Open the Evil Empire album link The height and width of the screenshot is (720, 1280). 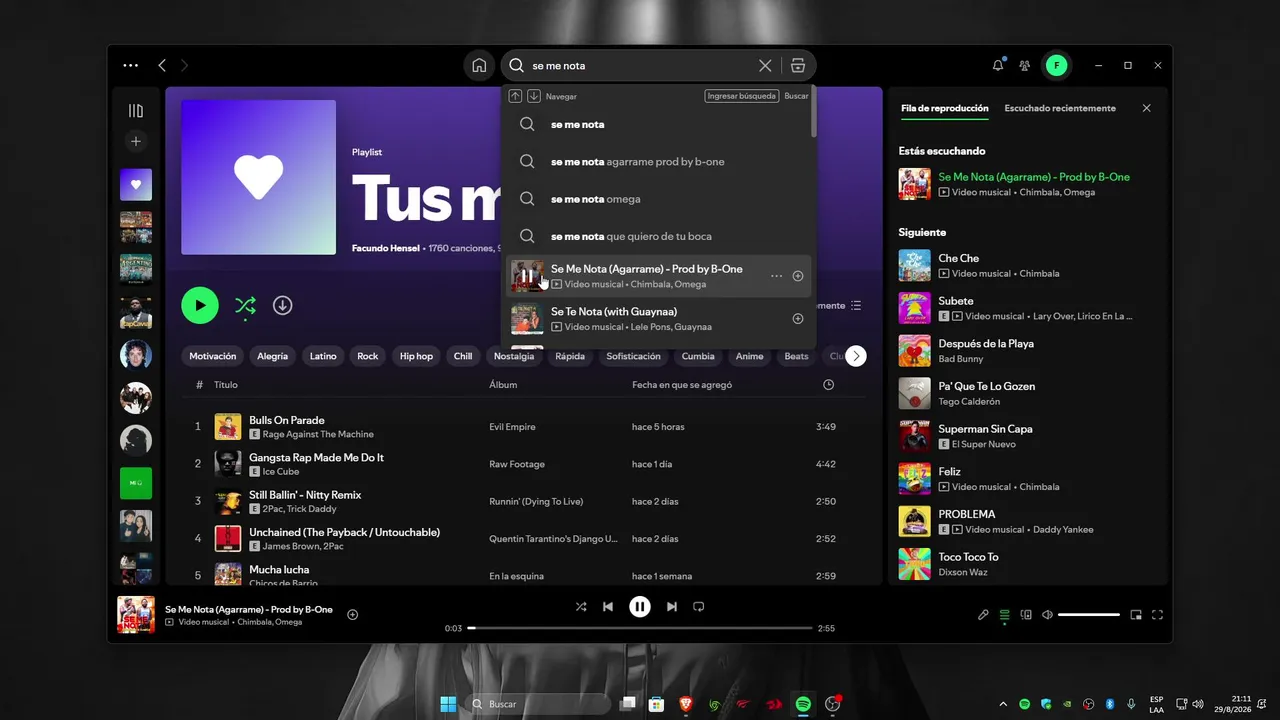pos(512,427)
